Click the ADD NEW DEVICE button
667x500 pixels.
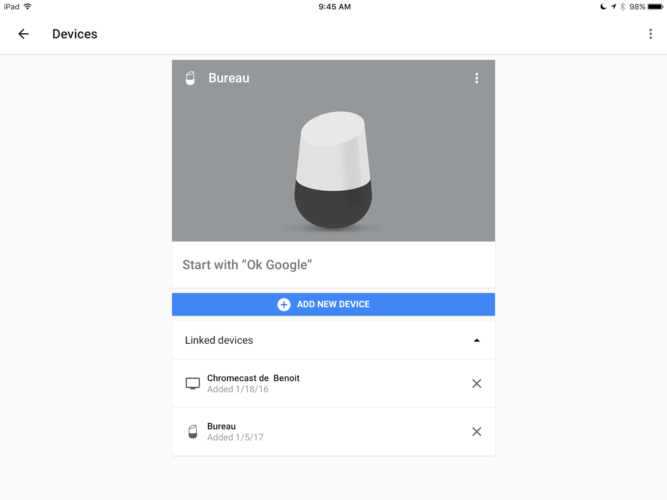(x=333, y=304)
